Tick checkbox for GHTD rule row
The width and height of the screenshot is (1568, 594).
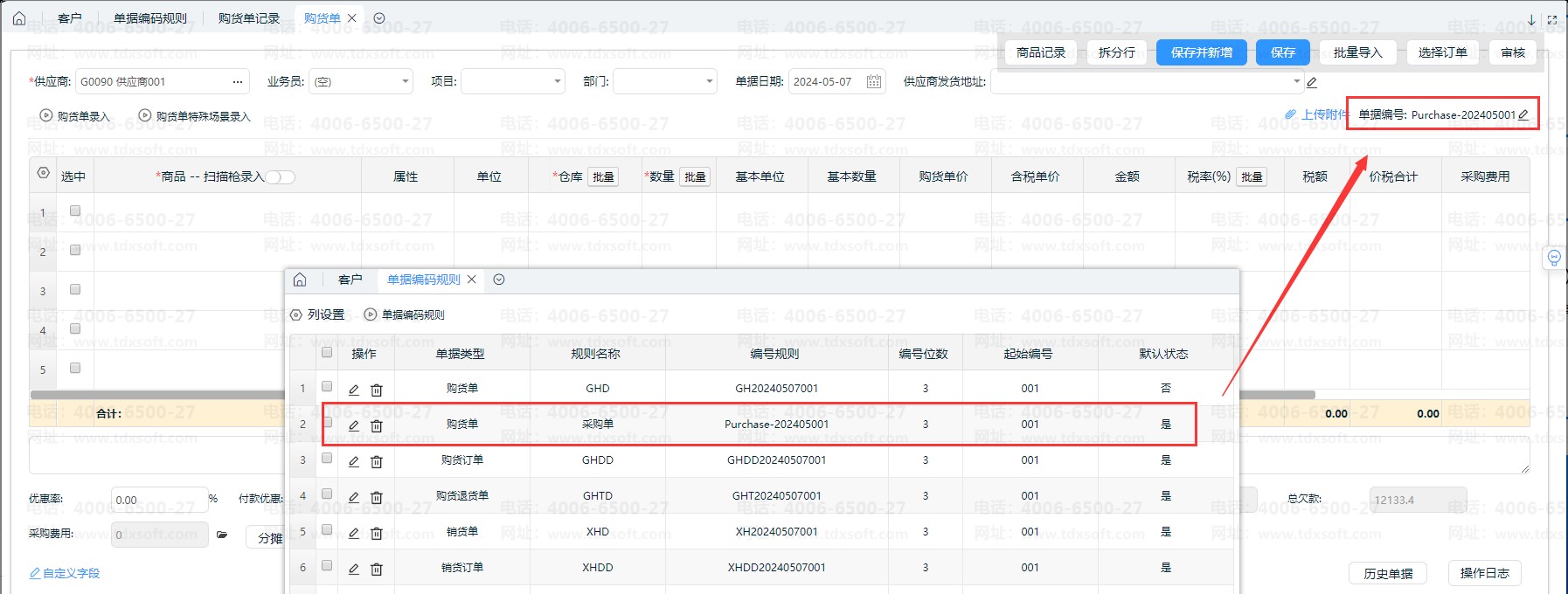(x=327, y=494)
